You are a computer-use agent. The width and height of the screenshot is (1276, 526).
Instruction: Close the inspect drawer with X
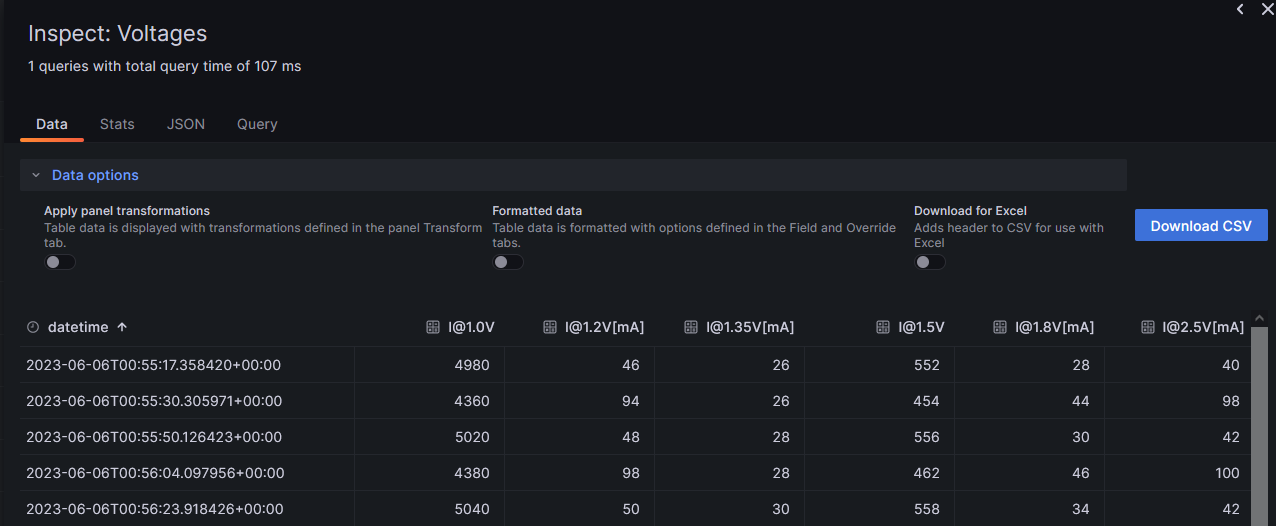coord(1266,9)
